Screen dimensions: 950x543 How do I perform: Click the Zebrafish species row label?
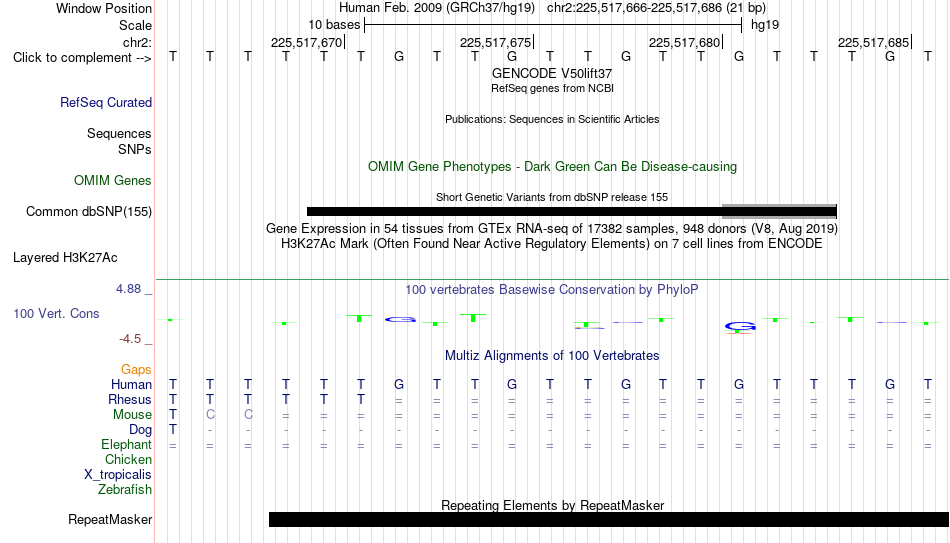click(125, 490)
